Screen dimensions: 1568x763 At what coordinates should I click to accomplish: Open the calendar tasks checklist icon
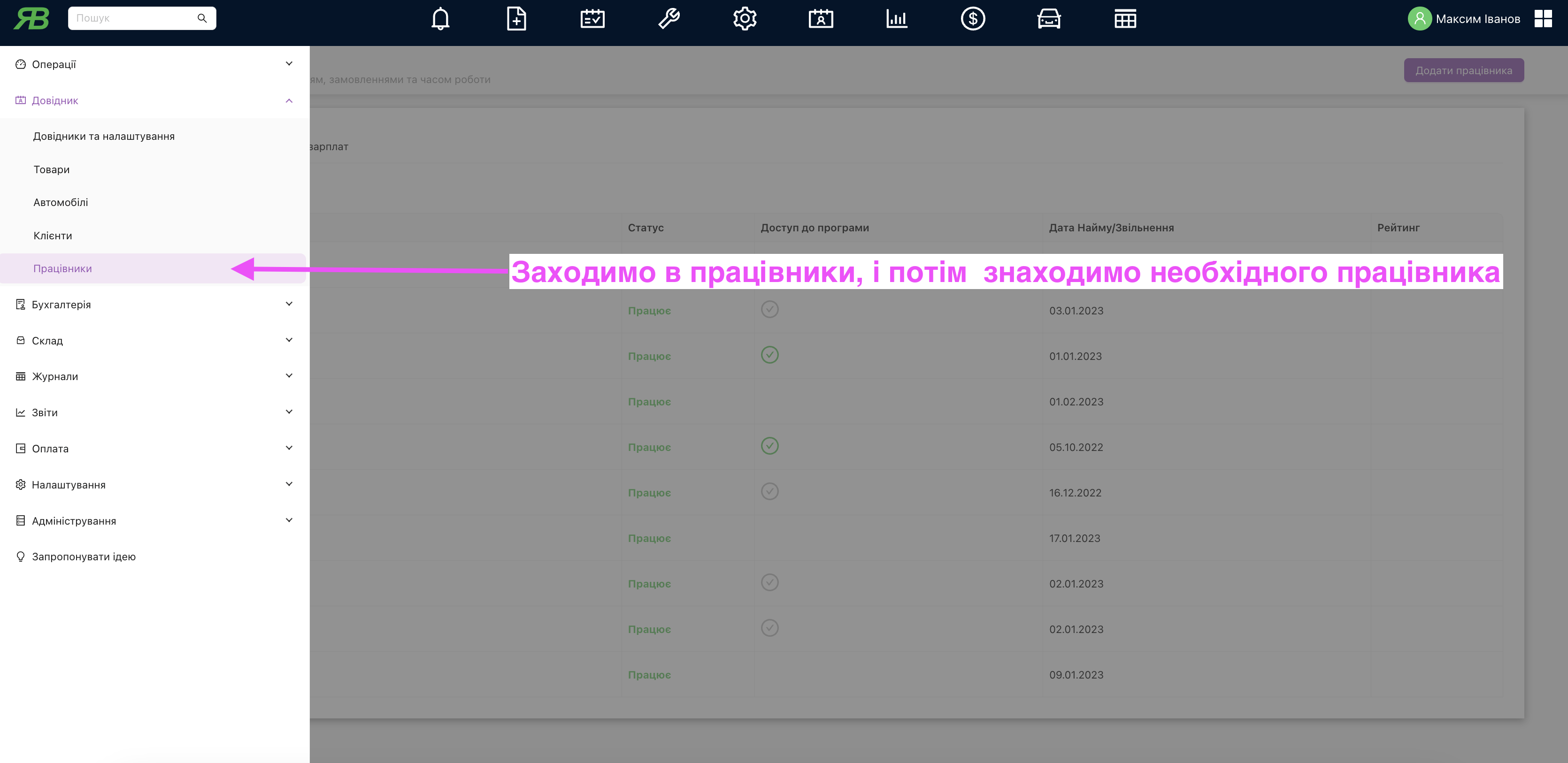[592, 19]
